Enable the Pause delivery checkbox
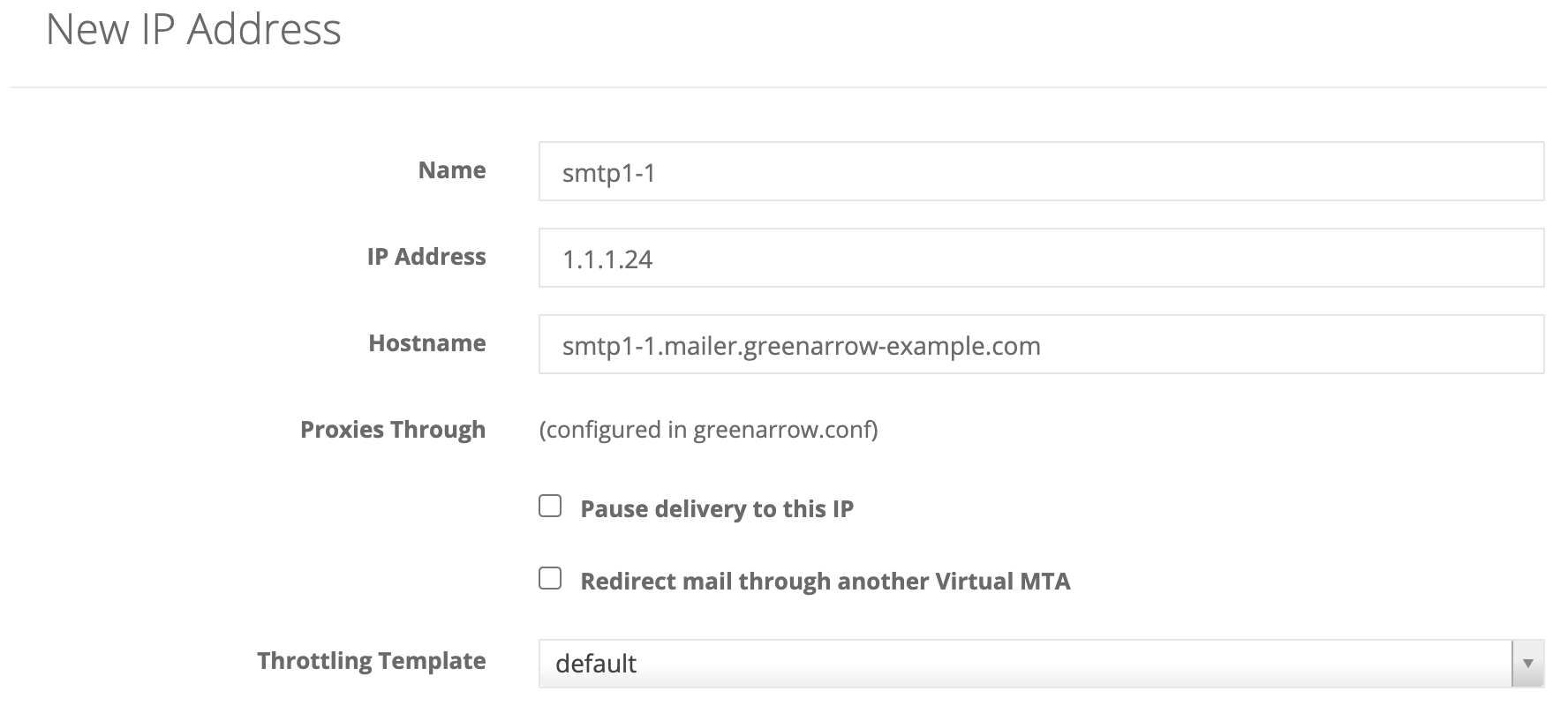Image resolution: width=1568 pixels, height=706 pixels. pyautogui.click(x=550, y=506)
